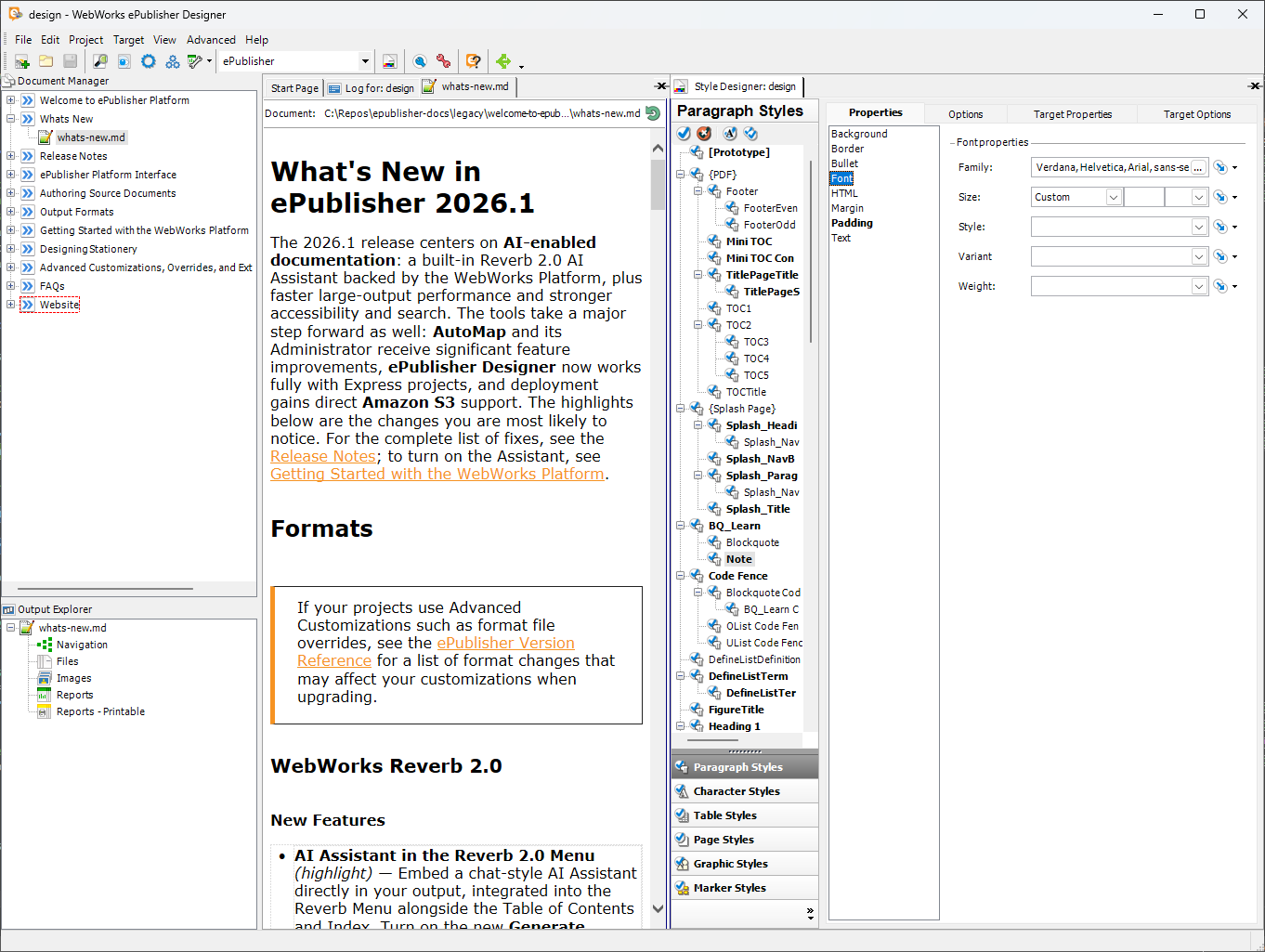Expand the FAQs group
This screenshot has width=1265, height=952.
point(10,286)
